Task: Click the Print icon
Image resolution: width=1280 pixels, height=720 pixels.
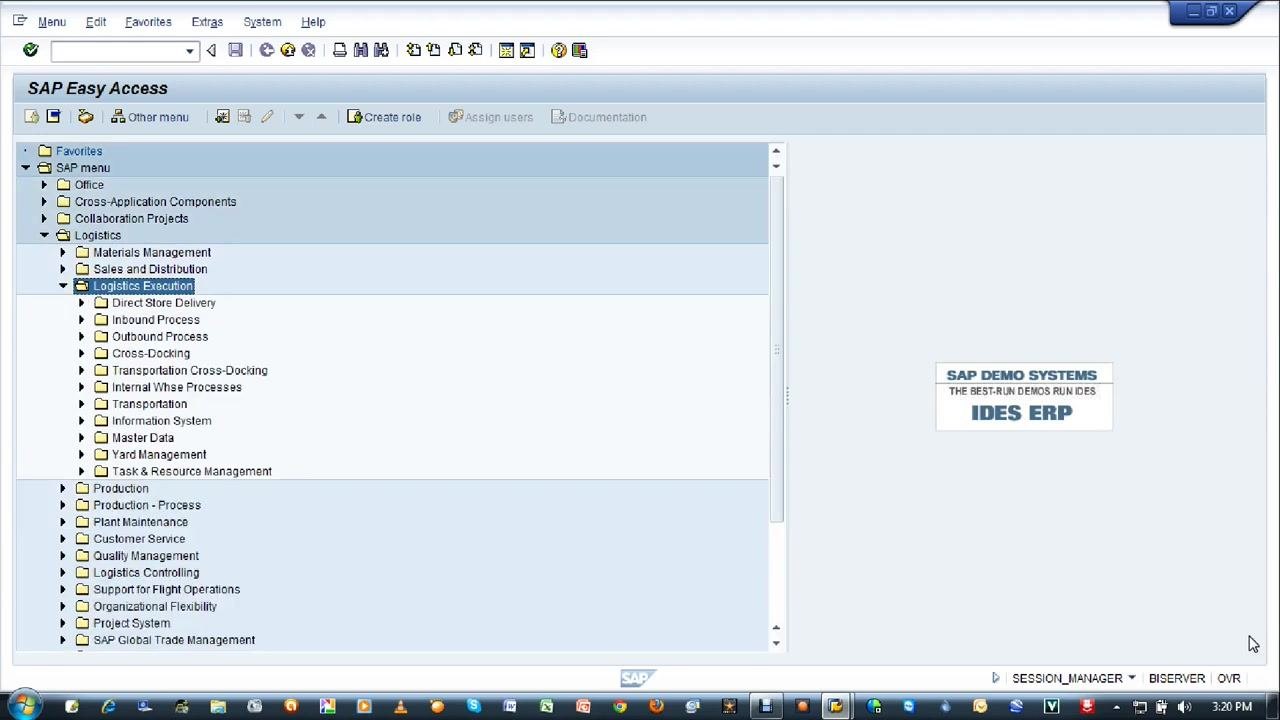Action: 340,50
